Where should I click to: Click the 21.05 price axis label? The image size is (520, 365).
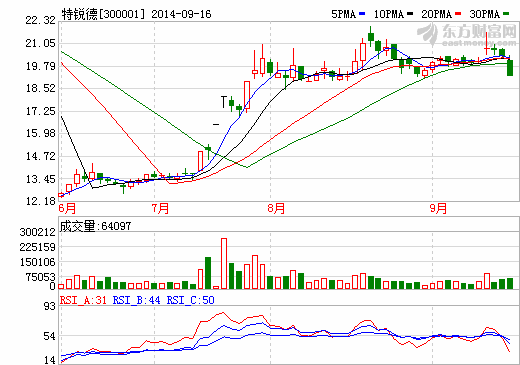[41, 43]
